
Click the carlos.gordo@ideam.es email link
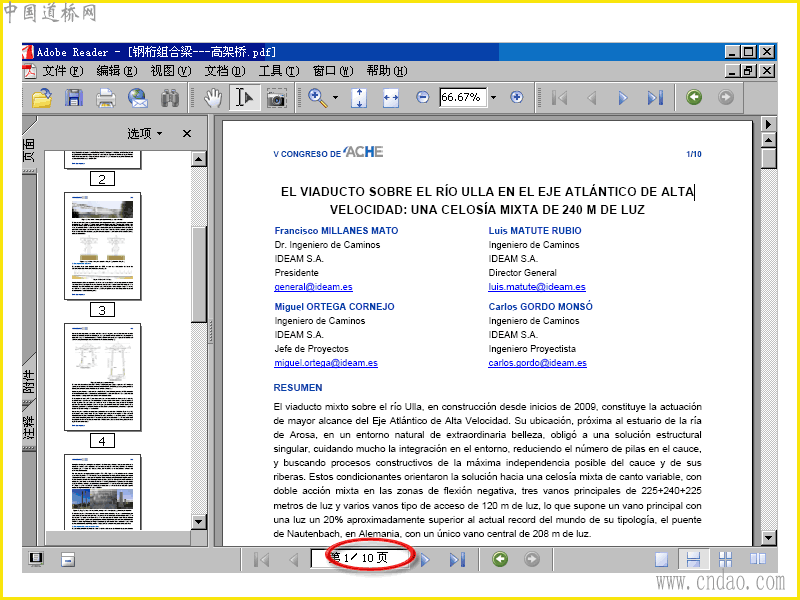click(537, 363)
